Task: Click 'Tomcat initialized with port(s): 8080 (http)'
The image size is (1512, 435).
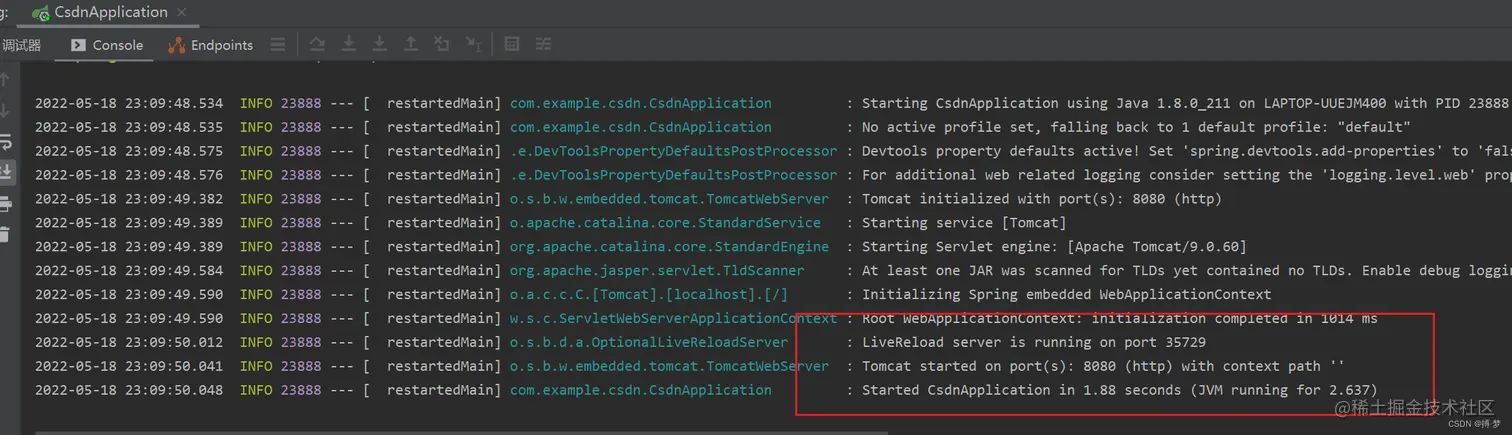Action: (x=1042, y=199)
